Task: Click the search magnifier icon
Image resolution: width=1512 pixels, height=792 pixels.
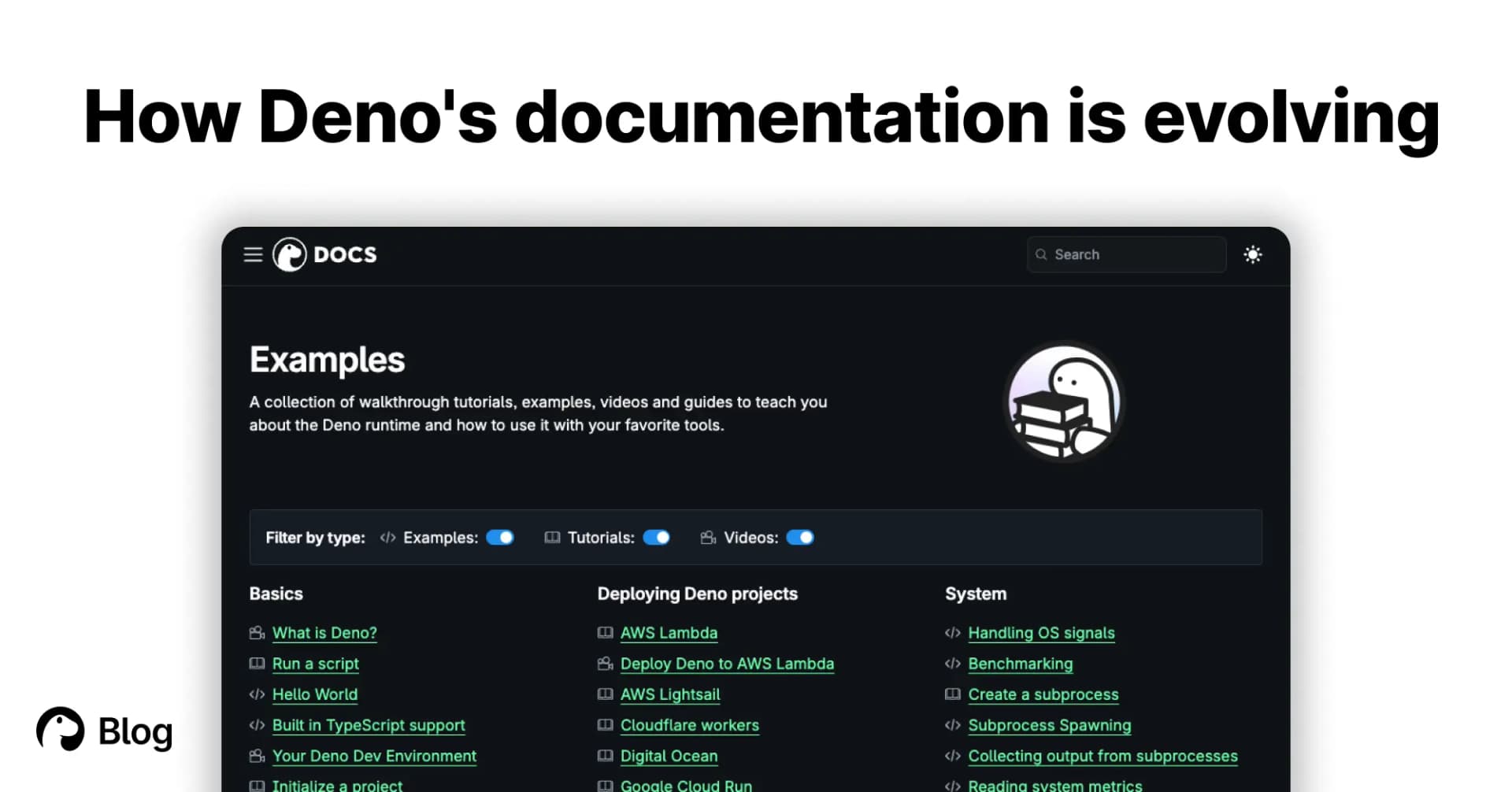Action: (x=1042, y=254)
